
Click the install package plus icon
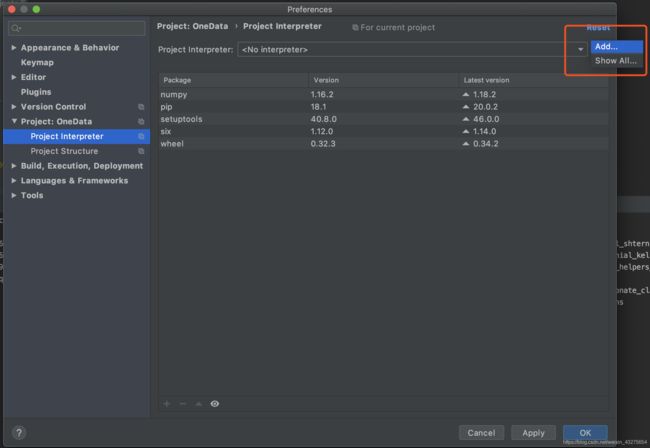pos(167,404)
